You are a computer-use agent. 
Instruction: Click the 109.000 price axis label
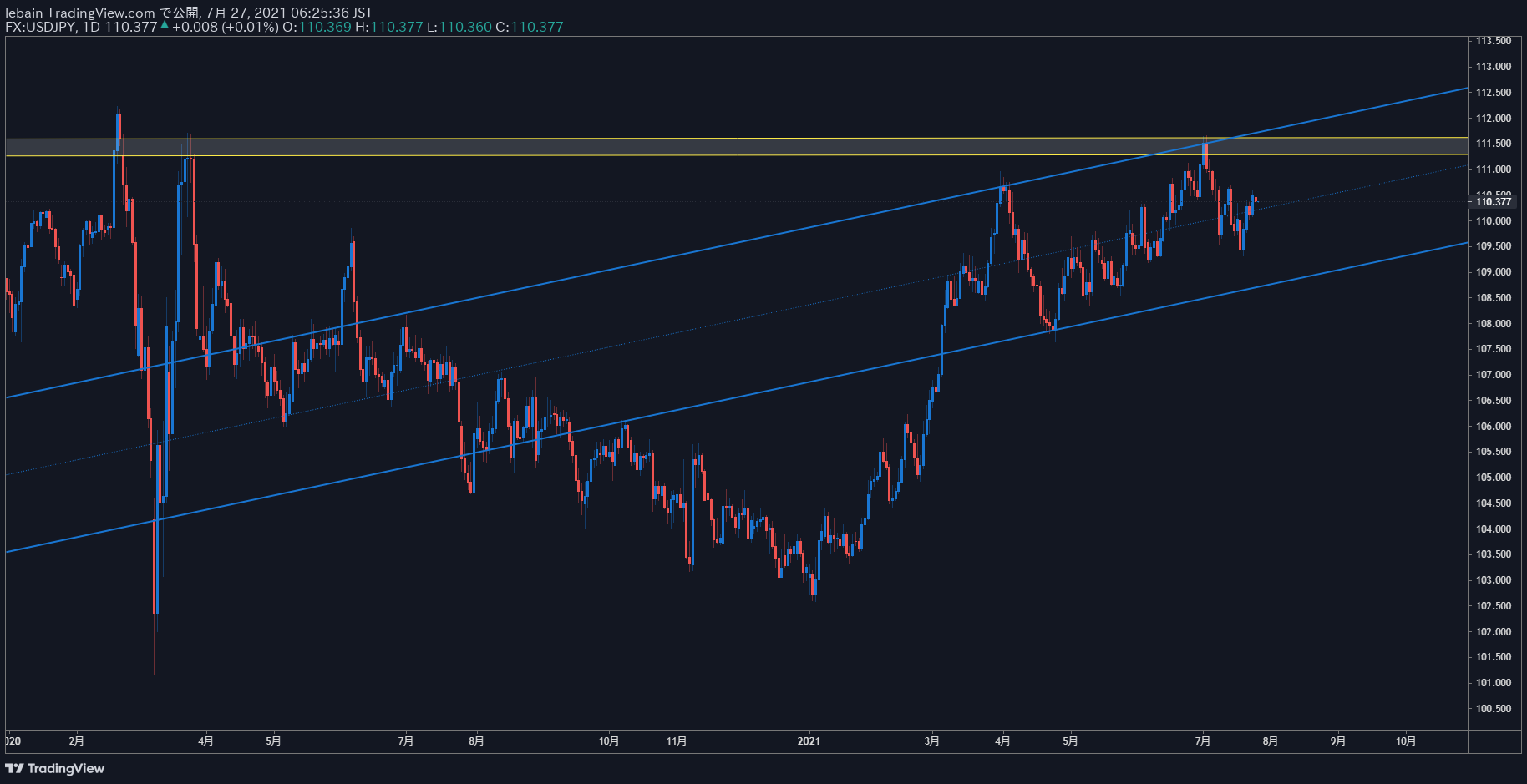1494,272
